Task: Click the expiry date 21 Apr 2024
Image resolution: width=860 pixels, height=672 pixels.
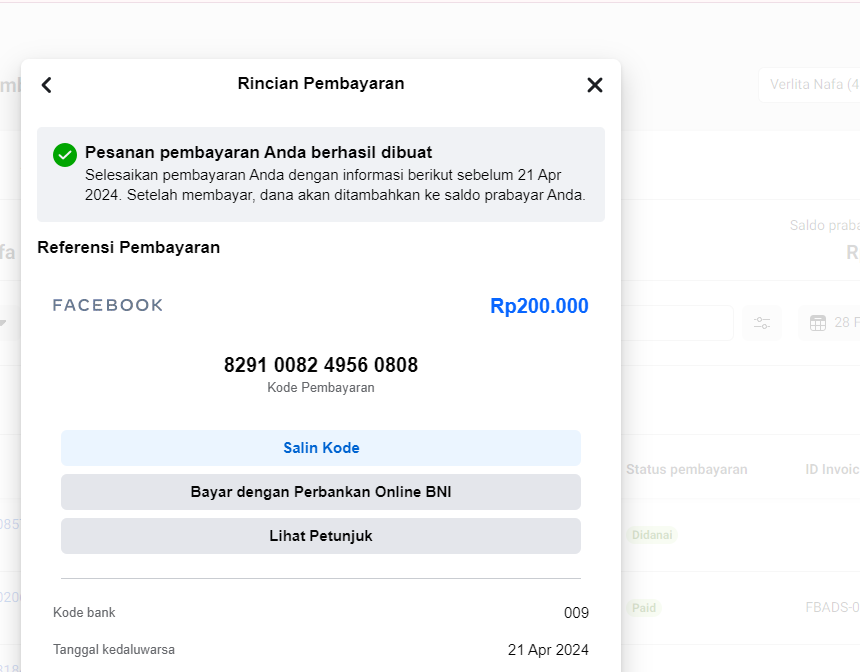Action: tap(548, 650)
